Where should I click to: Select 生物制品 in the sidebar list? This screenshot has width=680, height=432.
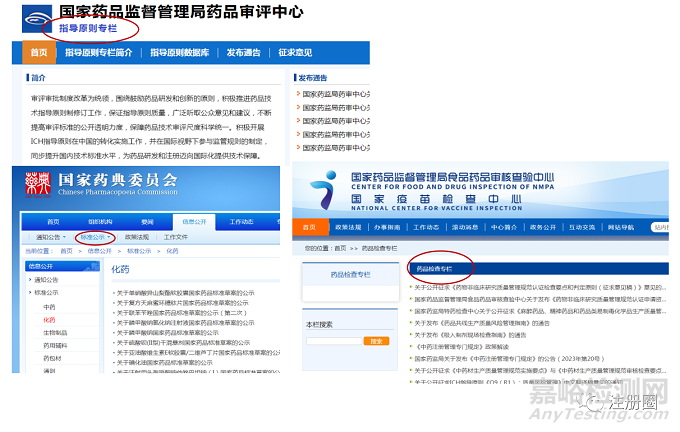[56, 332]
